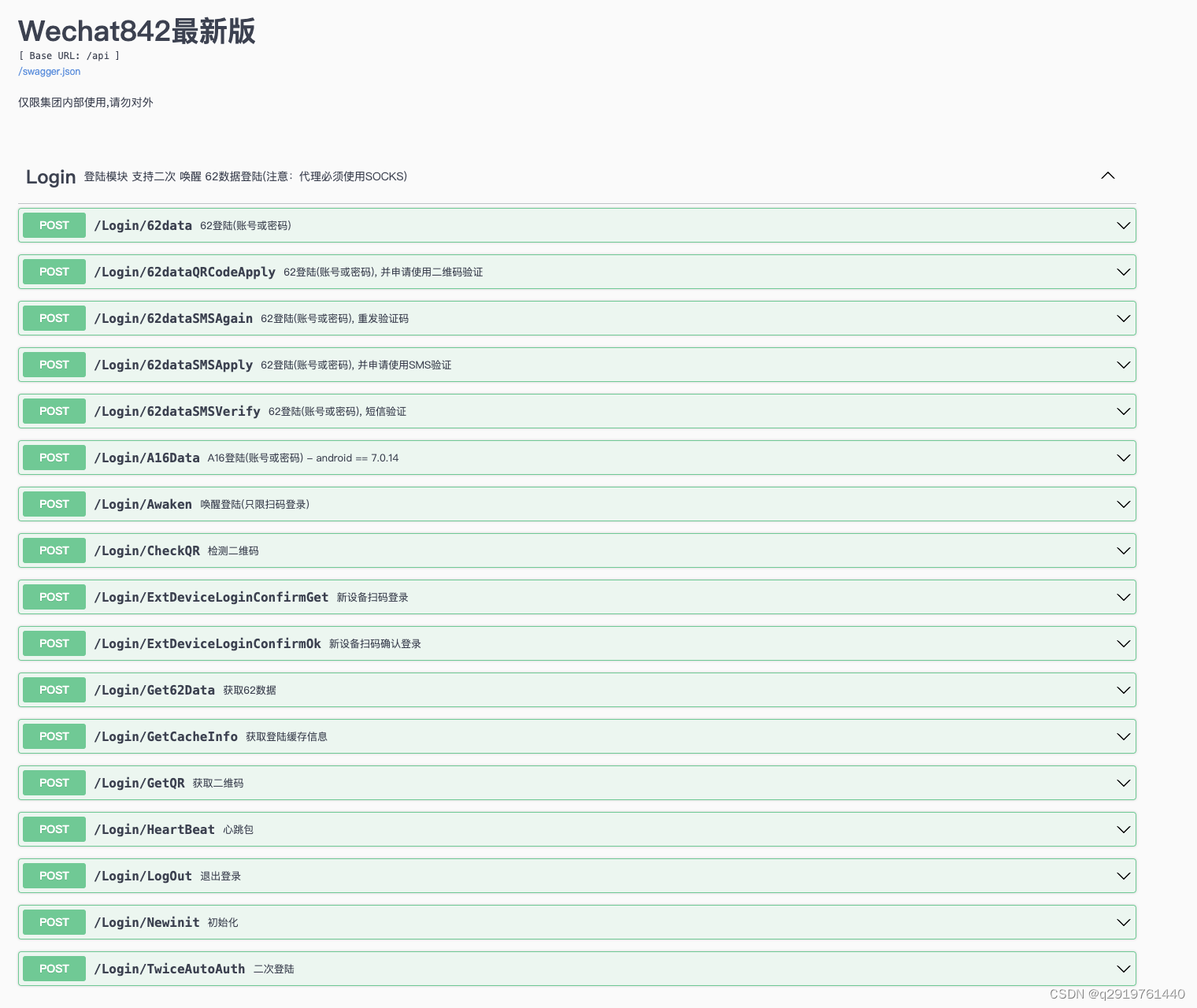Click POST badge of /Login/ExtDeviceLoginConfirmOk
This screenshot has height=1008, width=1197.
(54, 643)
